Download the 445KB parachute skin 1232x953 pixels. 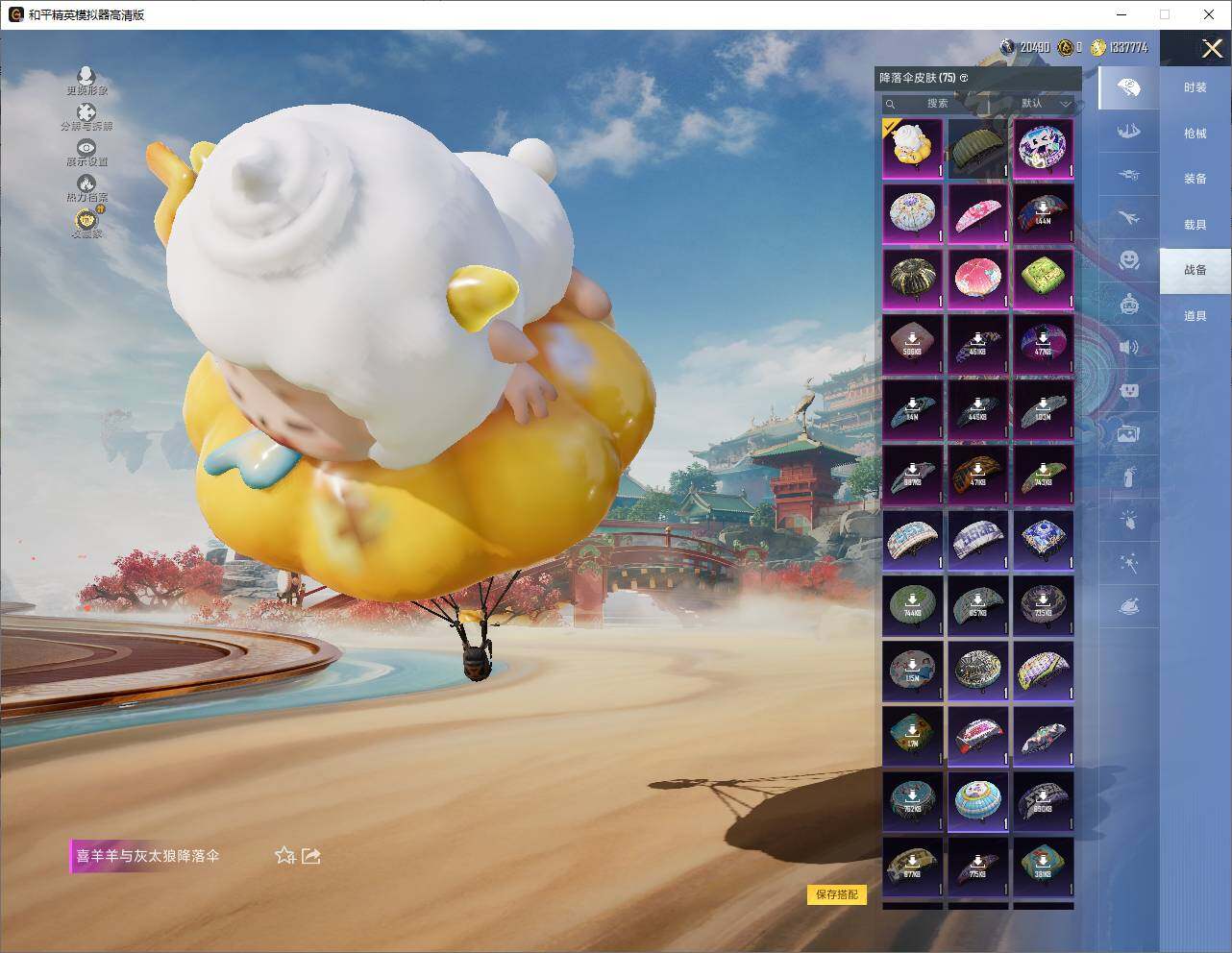pyautogui.click(x=978, y=410)
